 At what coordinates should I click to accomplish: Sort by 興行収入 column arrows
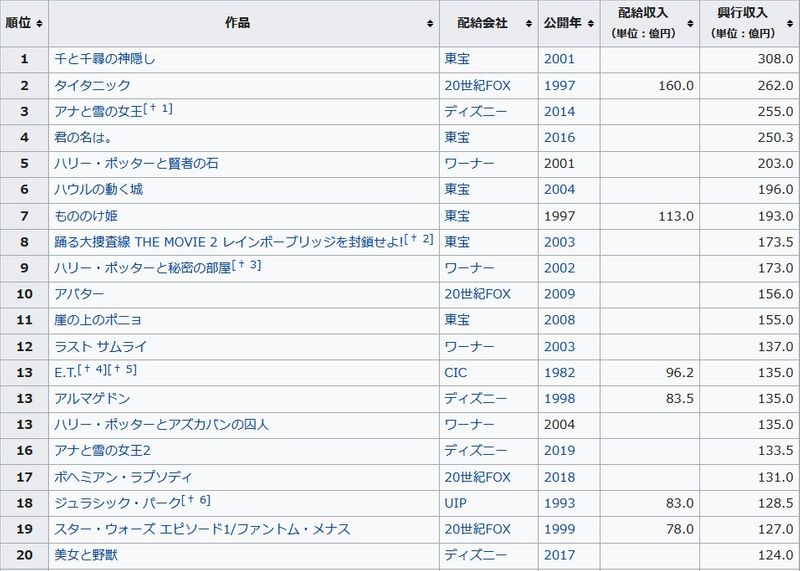click(790, 23)
